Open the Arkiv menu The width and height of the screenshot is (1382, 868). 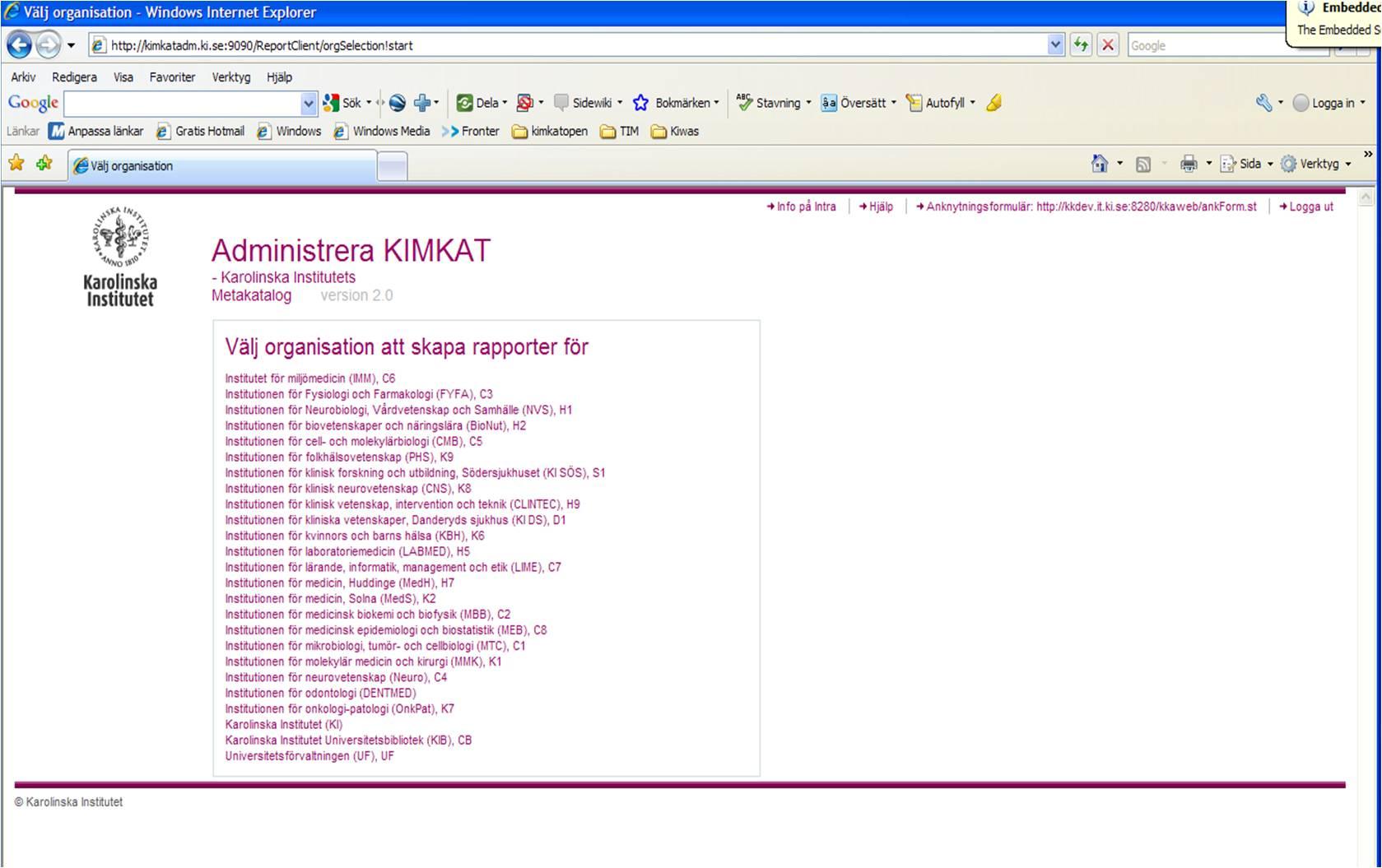pyautogui.click(x=23, y=77)
